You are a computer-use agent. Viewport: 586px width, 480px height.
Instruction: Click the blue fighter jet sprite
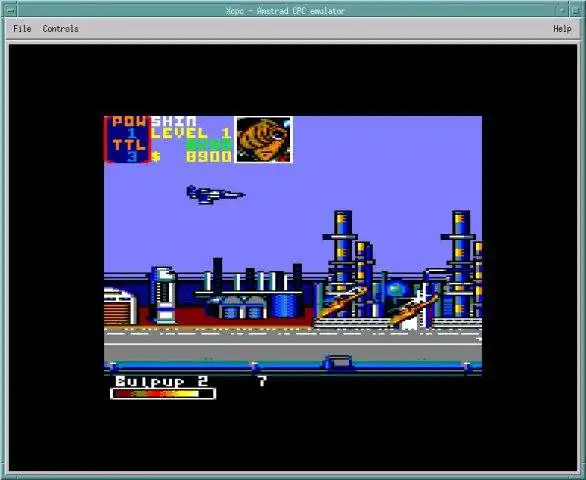(216, 194)
